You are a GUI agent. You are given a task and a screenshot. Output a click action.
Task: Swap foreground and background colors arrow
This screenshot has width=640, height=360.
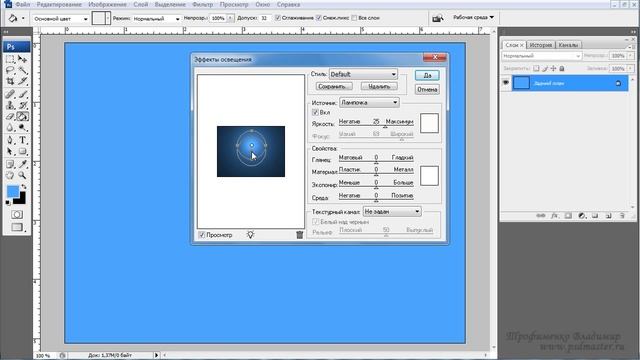coord(24,187)
